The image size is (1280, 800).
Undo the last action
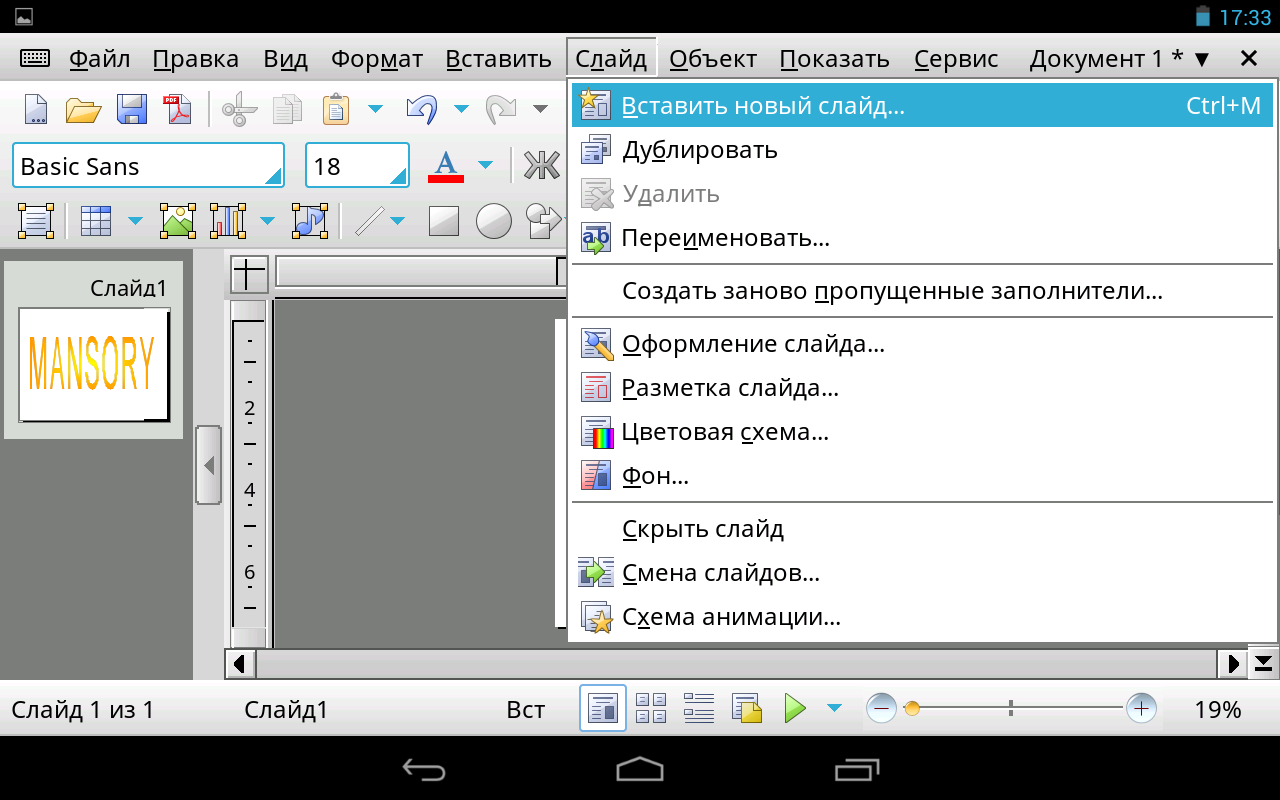(421, 108)
